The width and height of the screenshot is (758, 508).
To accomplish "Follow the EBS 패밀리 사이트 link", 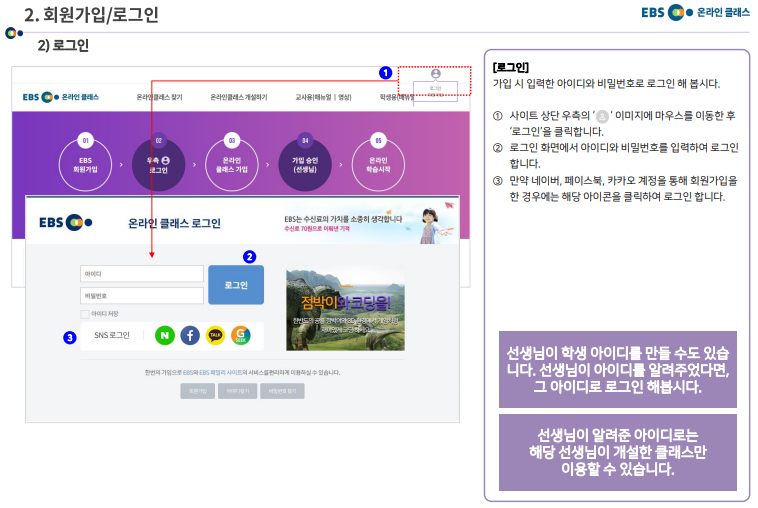I will coord(220,373).
